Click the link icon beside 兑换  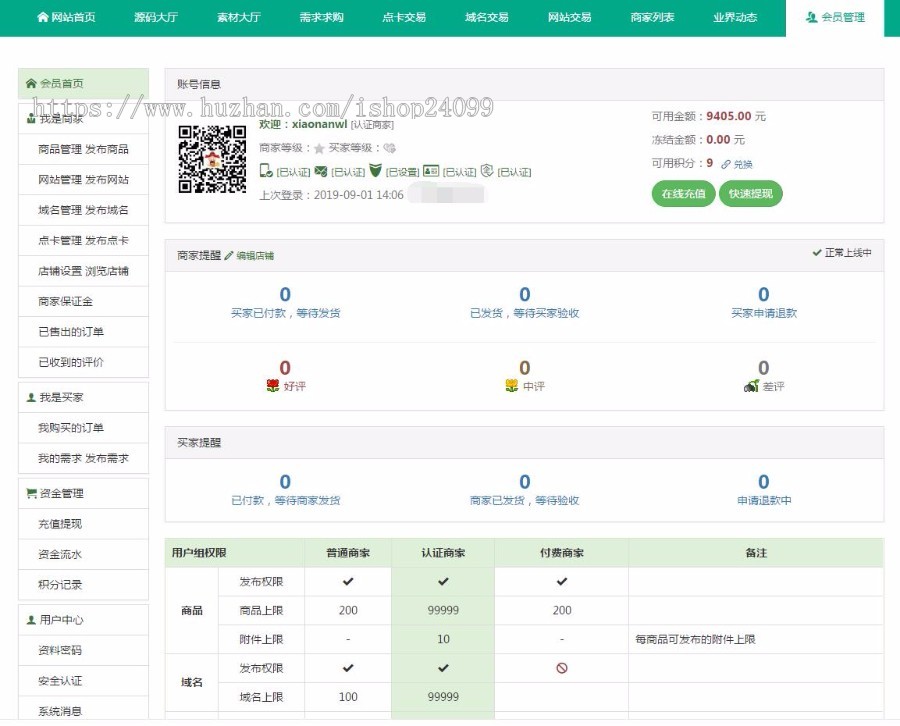(x=726, y=165)
